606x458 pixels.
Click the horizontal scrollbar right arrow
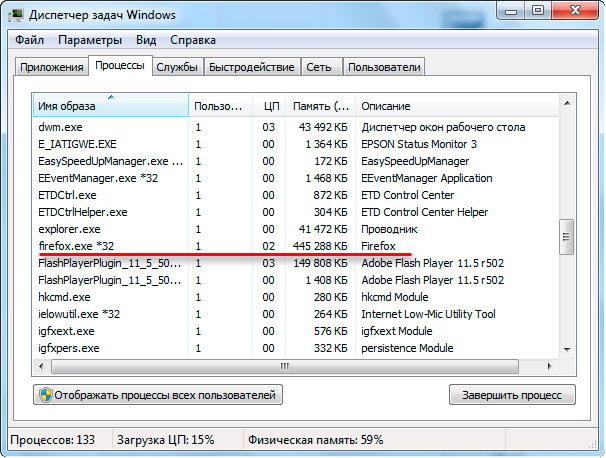coord(549,366)
